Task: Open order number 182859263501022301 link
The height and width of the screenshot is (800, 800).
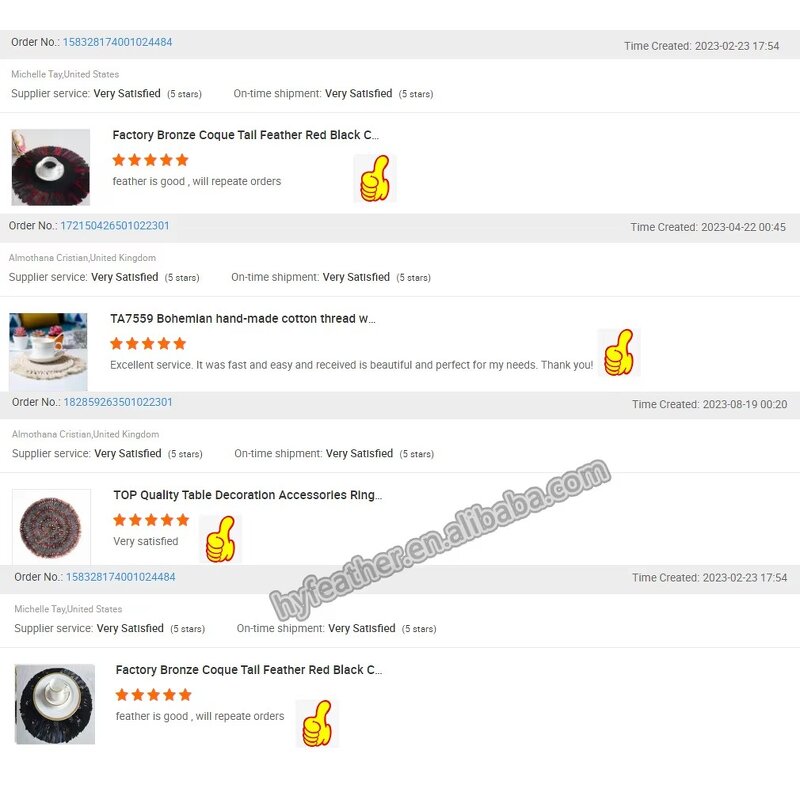Action: tap(118, 402)
